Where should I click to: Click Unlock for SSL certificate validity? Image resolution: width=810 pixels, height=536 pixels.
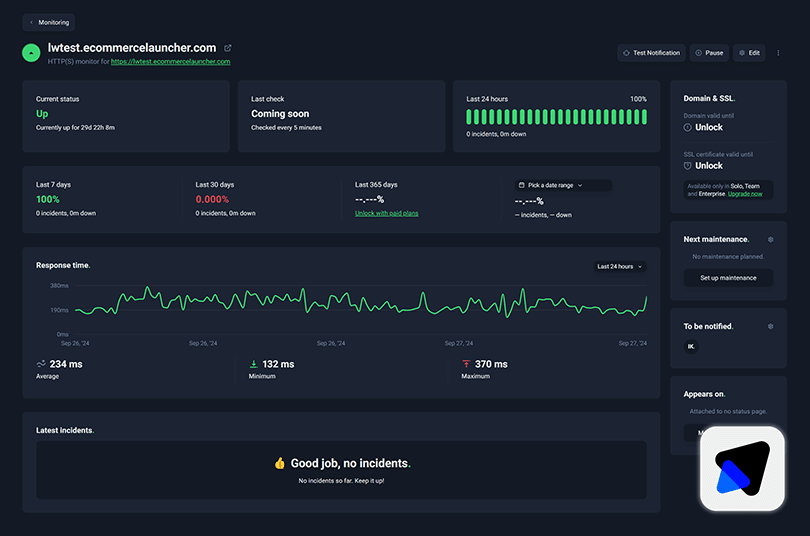709,166
